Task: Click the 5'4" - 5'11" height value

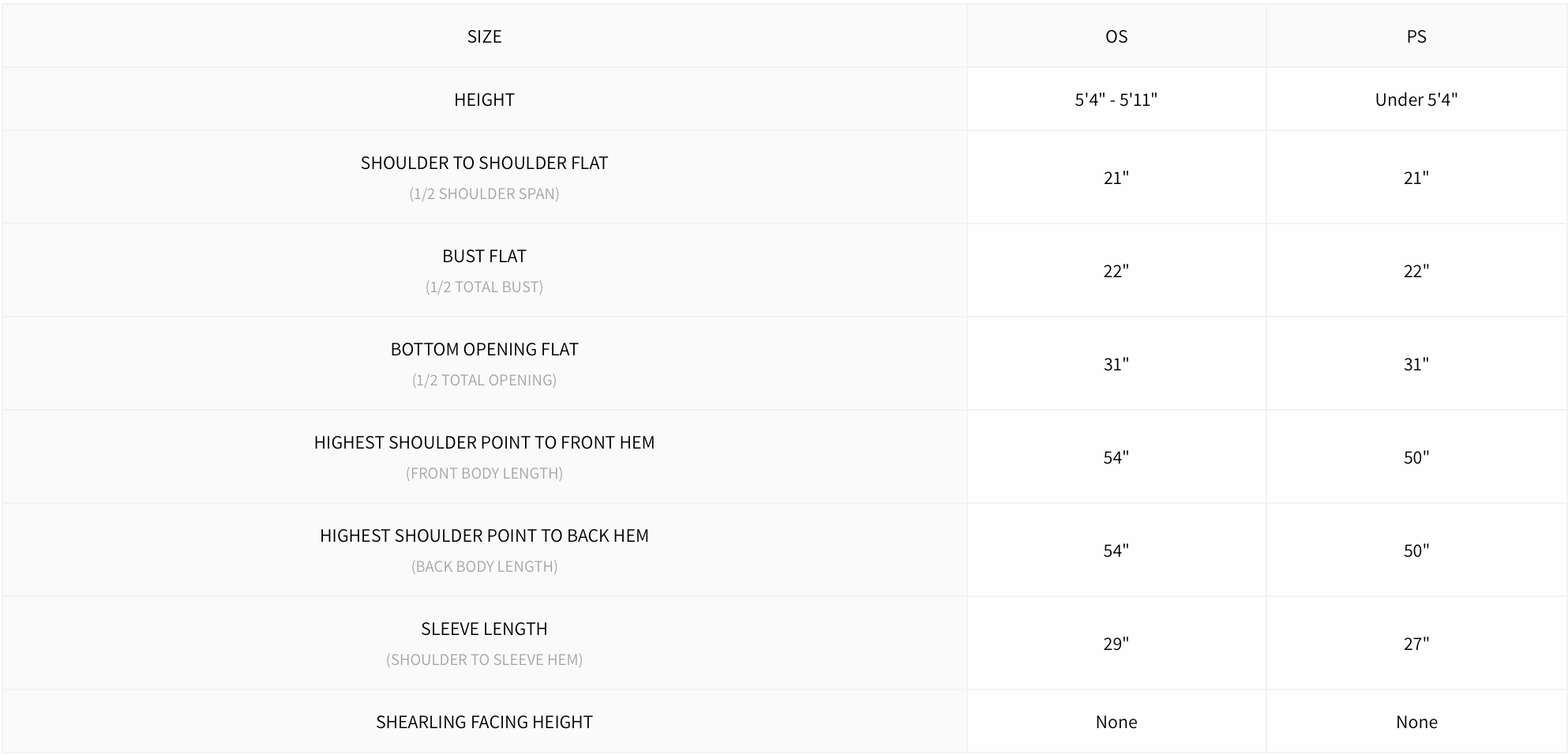Action: [1116, 100]
